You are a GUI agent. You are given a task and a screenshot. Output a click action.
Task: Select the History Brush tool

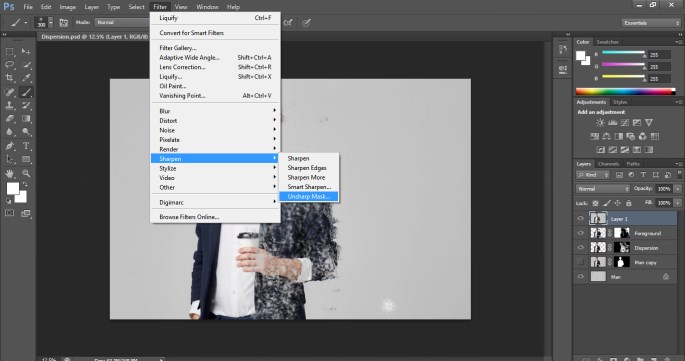26,105
